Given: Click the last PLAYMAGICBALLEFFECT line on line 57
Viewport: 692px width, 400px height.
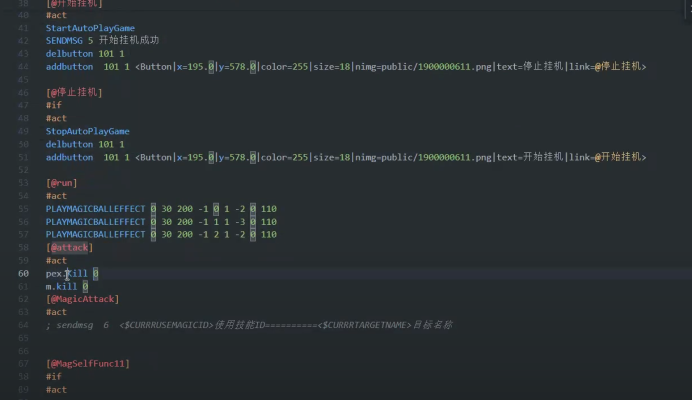Looking at the screenshot, I should (x=160, y=234).
